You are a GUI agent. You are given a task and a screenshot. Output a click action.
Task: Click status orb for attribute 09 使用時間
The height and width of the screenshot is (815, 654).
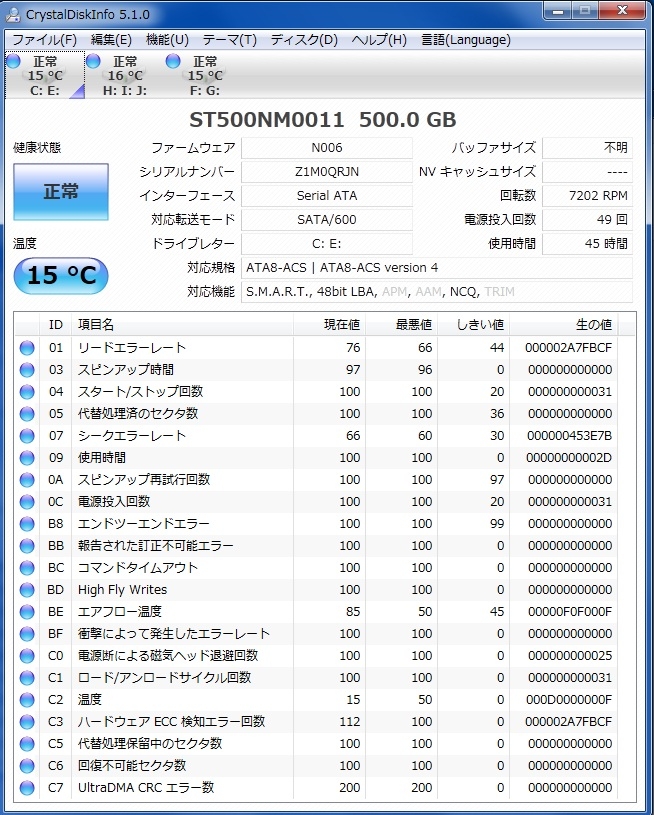27,458
